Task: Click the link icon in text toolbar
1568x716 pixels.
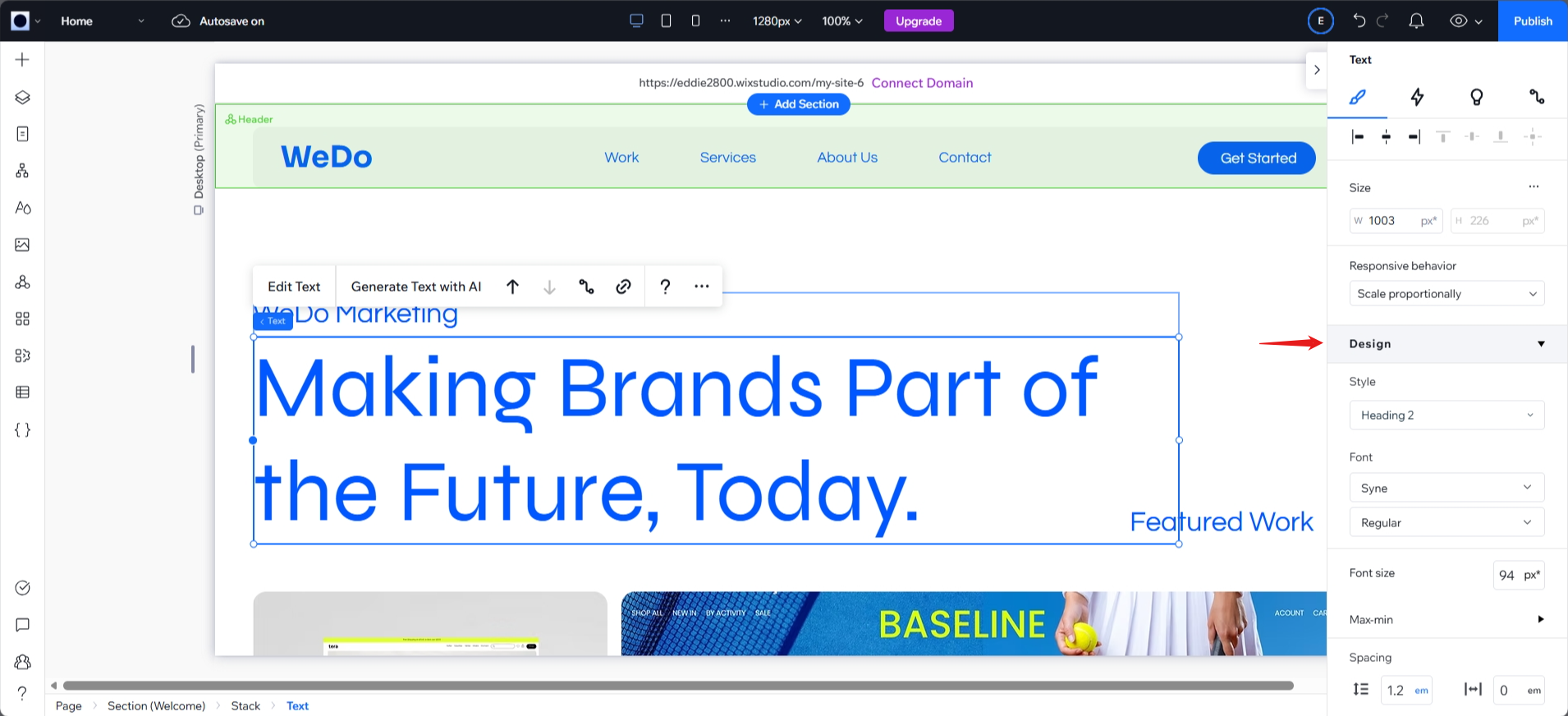Action: [x=623, y=287]
